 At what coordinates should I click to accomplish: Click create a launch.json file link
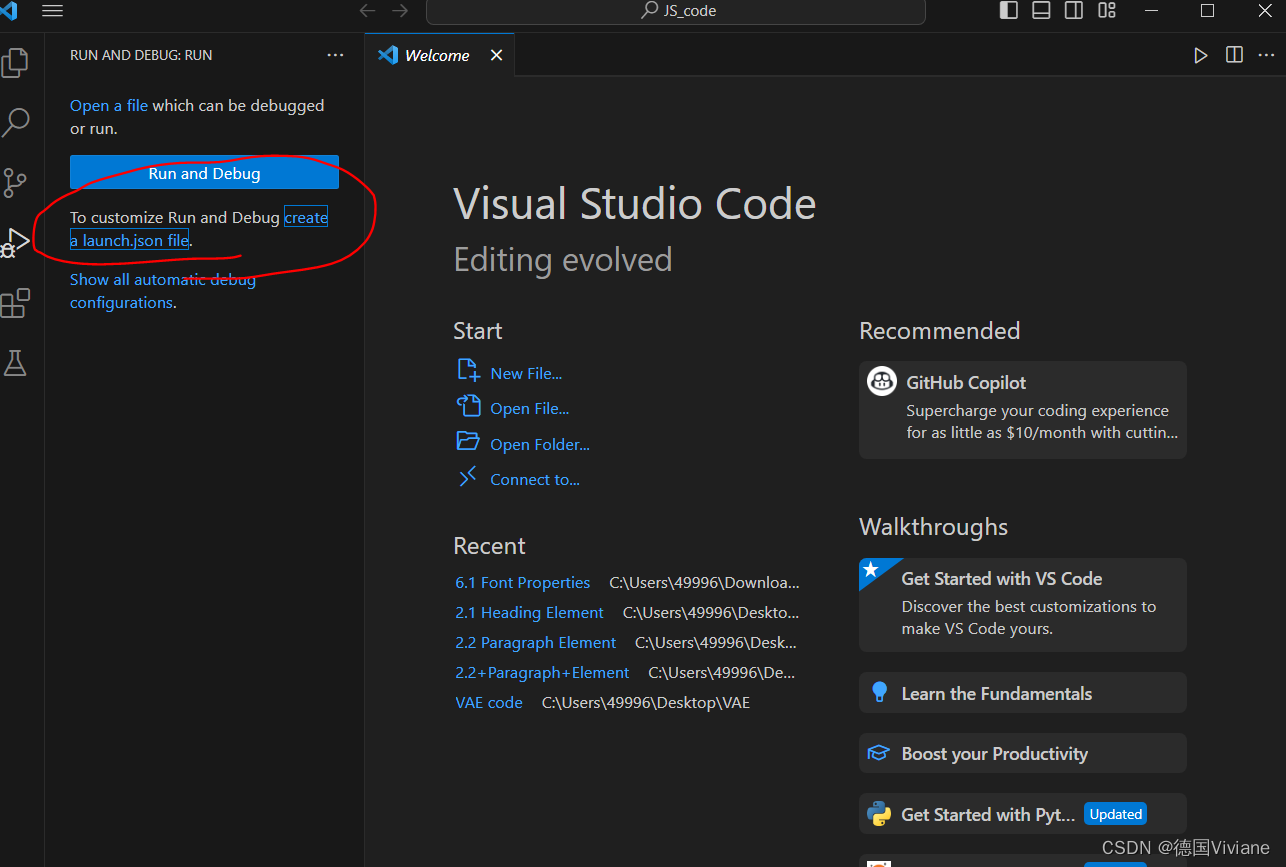pyautogui.click(x=199, y=229)
